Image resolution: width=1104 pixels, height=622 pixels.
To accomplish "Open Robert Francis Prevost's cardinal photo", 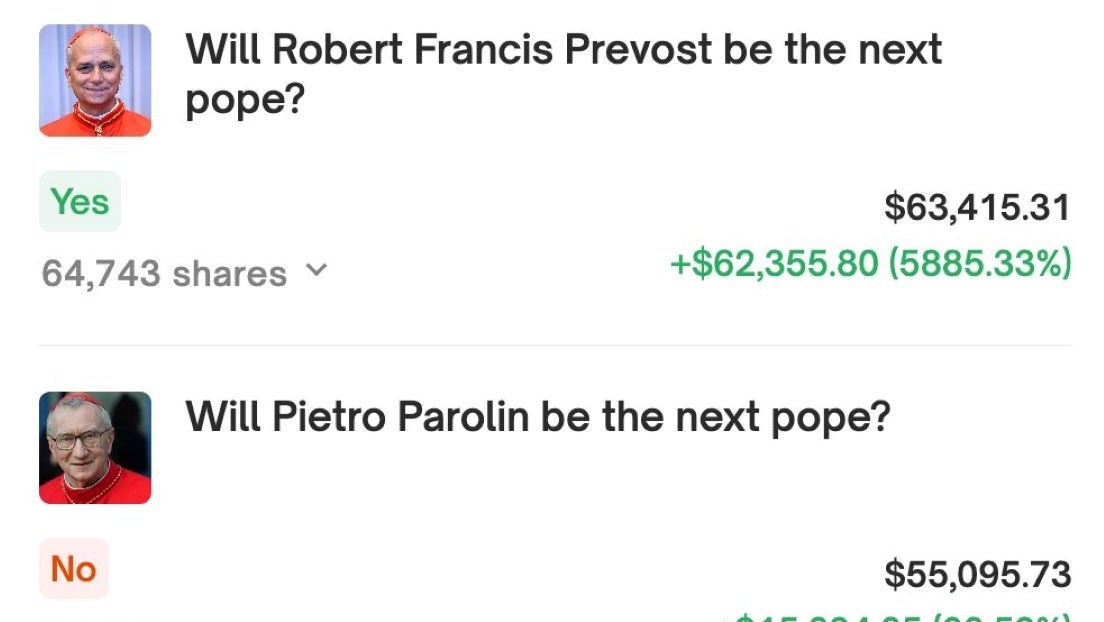I will pos(95,80).
